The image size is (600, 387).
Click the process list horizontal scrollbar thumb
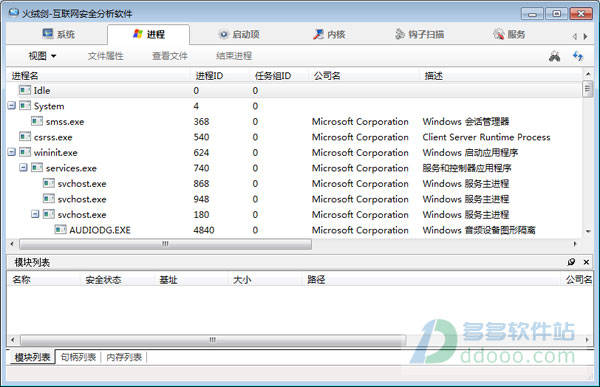point(165,244)
